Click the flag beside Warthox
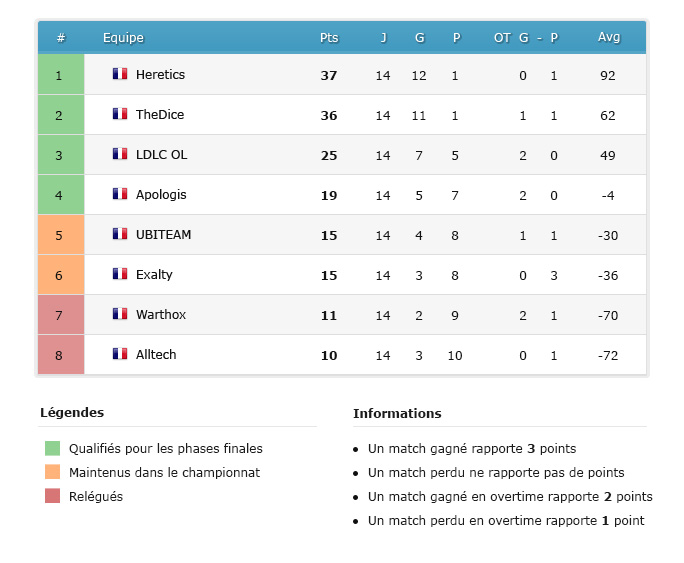The image size is (684, 563). tap(120, 314)
